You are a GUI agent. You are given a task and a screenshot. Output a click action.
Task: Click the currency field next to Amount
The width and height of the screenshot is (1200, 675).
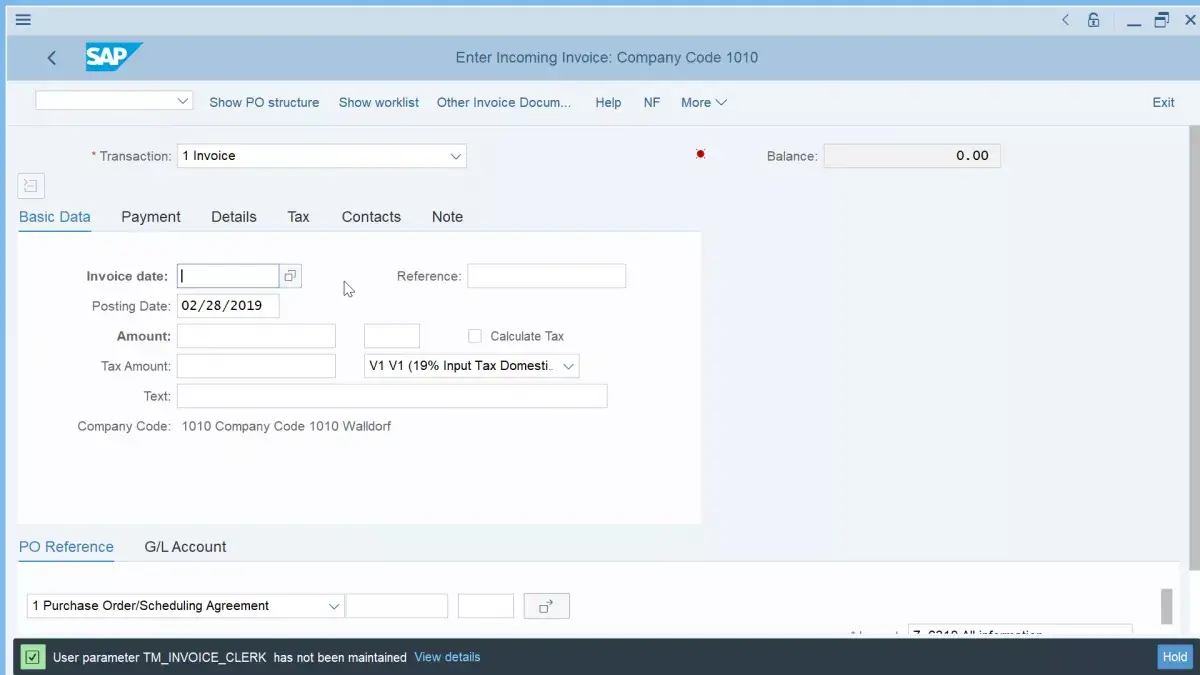[x=392, y=336]
